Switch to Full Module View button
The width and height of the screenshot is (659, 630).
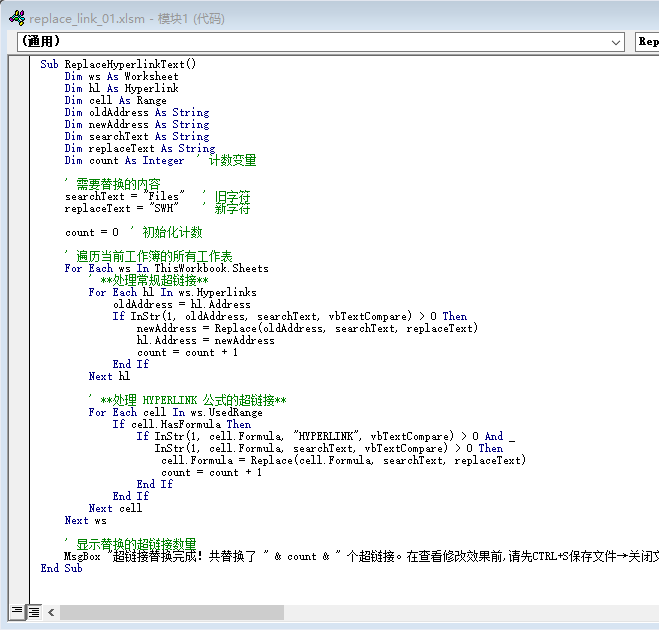tap(34, 612)
